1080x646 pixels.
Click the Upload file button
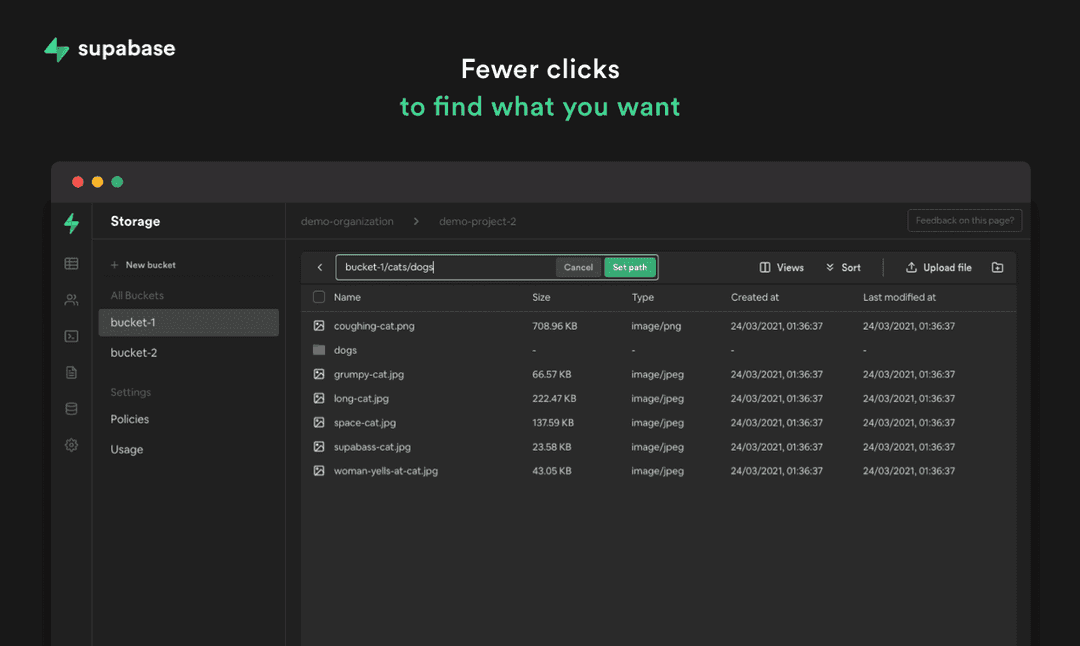(938, 268)
